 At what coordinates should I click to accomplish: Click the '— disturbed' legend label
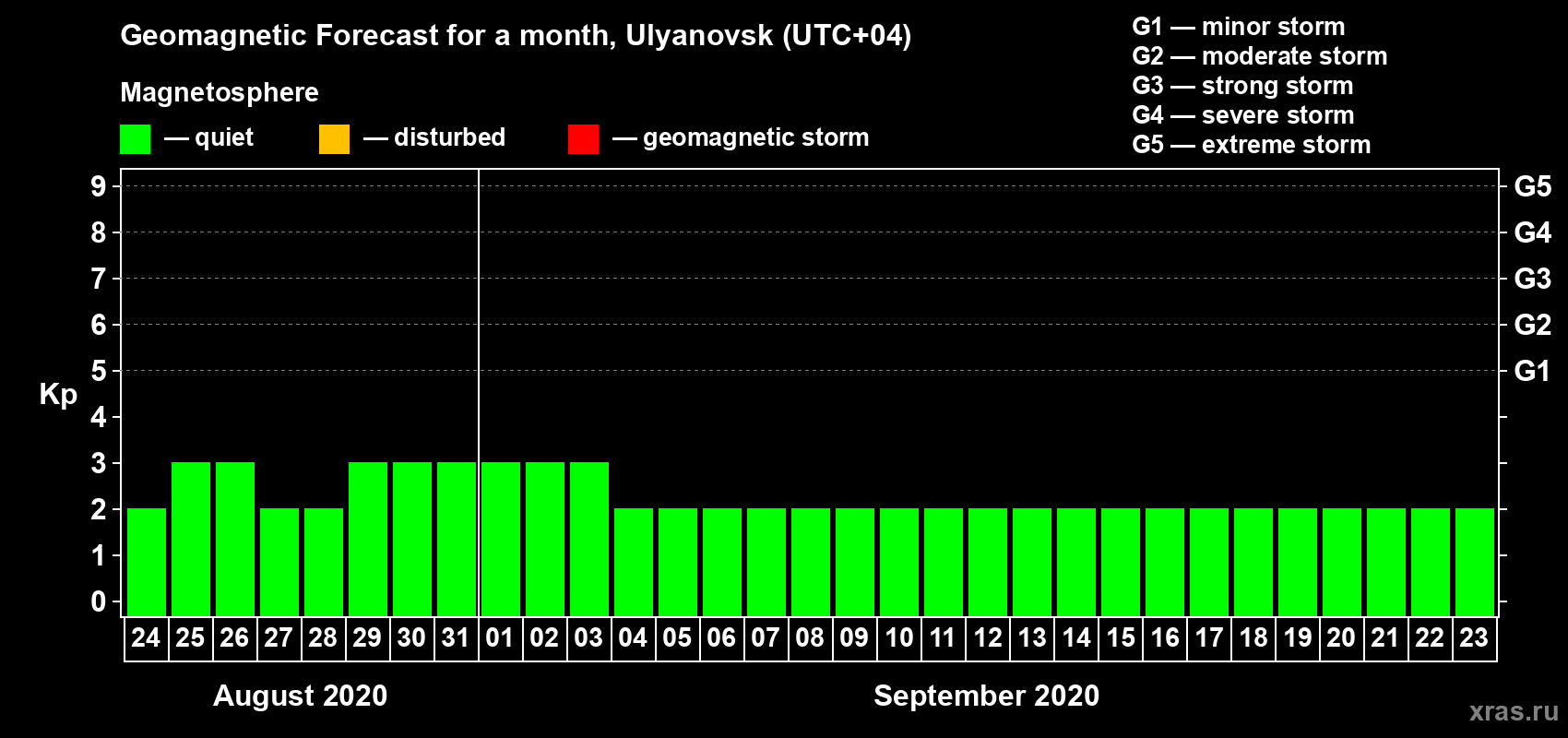pos(434,138)
